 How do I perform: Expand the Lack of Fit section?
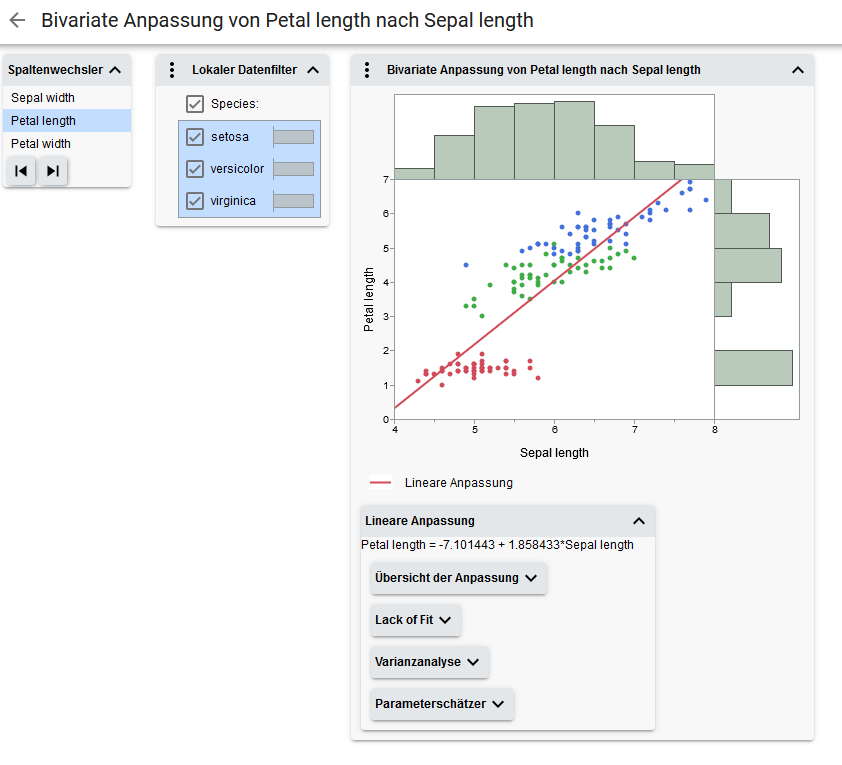(x=414, y=620)
